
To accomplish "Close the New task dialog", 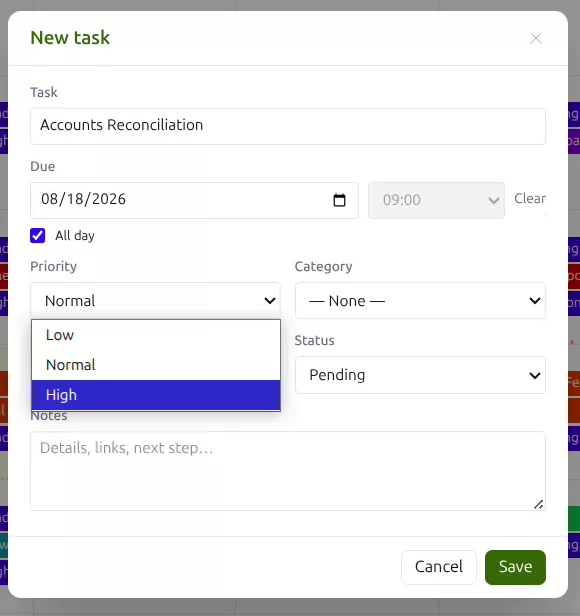I will pos(536,38).
